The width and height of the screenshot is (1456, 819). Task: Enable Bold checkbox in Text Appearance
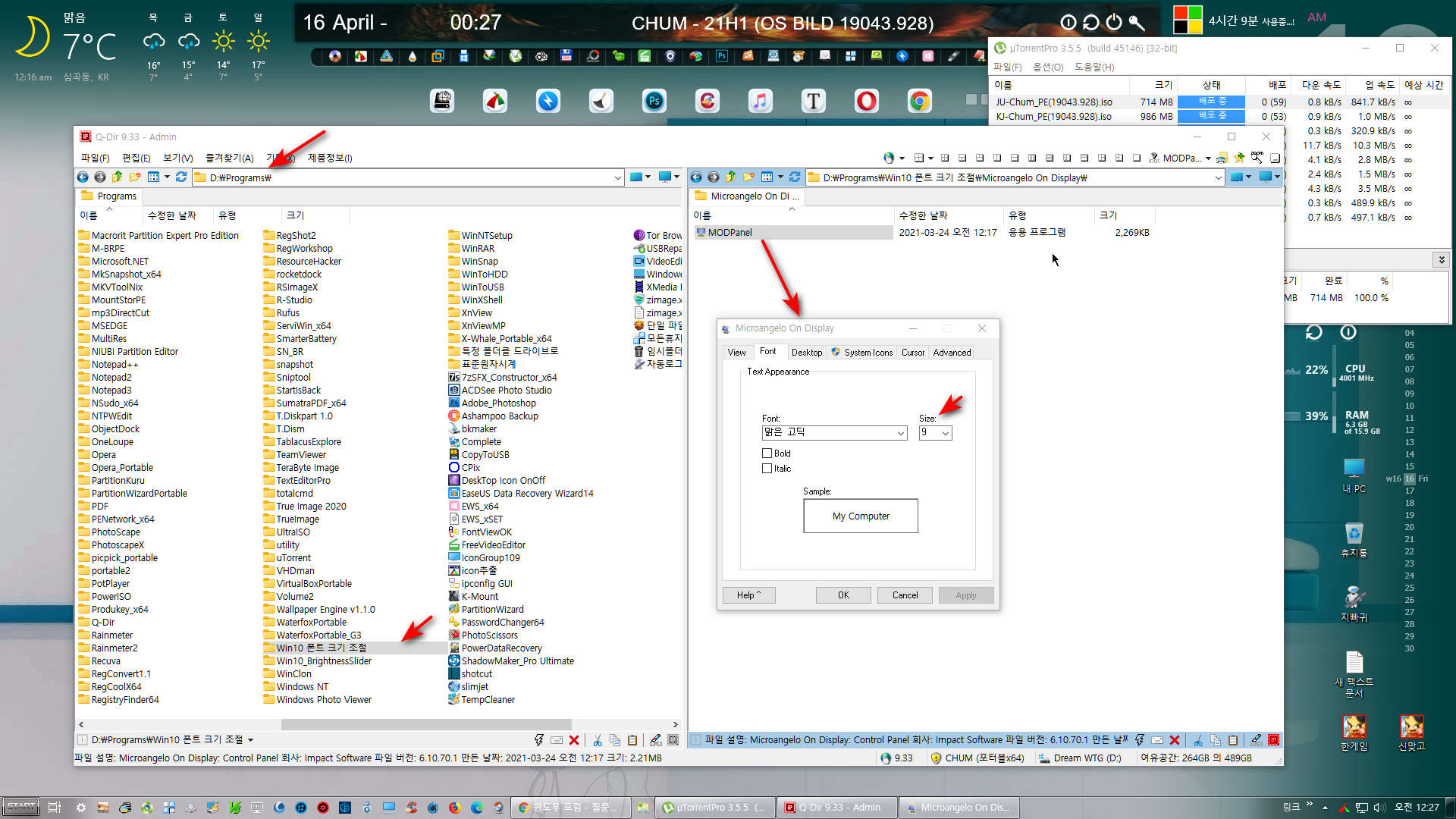766,453
